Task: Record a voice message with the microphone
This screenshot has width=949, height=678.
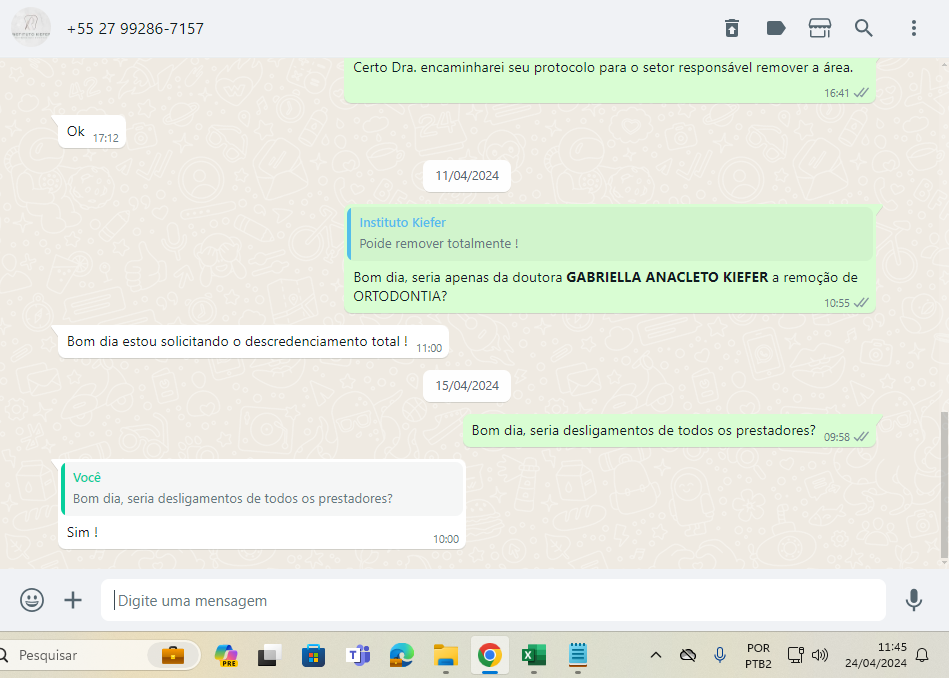Action: pos(913,600)
